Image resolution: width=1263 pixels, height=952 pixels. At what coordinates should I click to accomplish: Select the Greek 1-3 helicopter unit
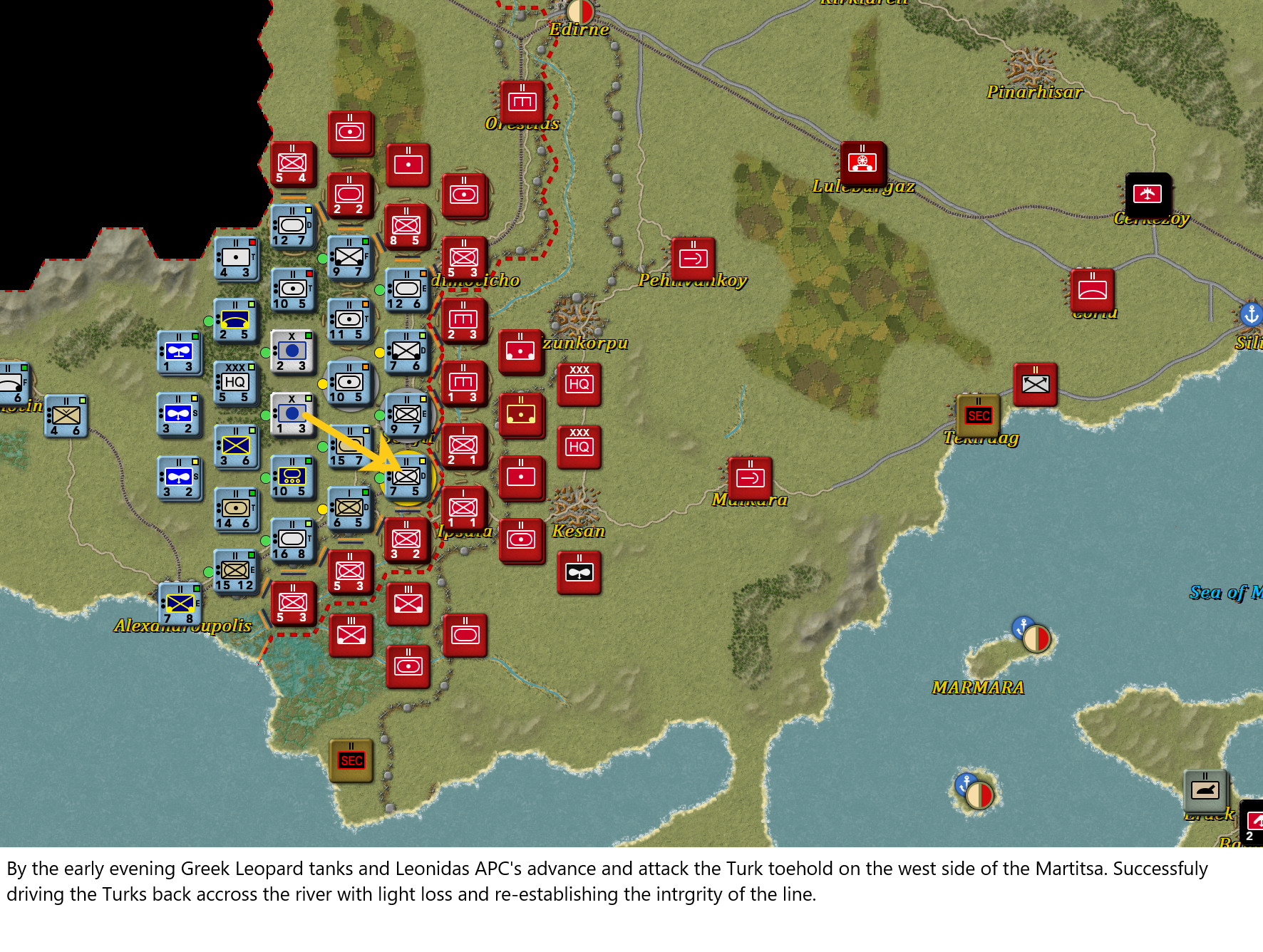click(179, 353)
